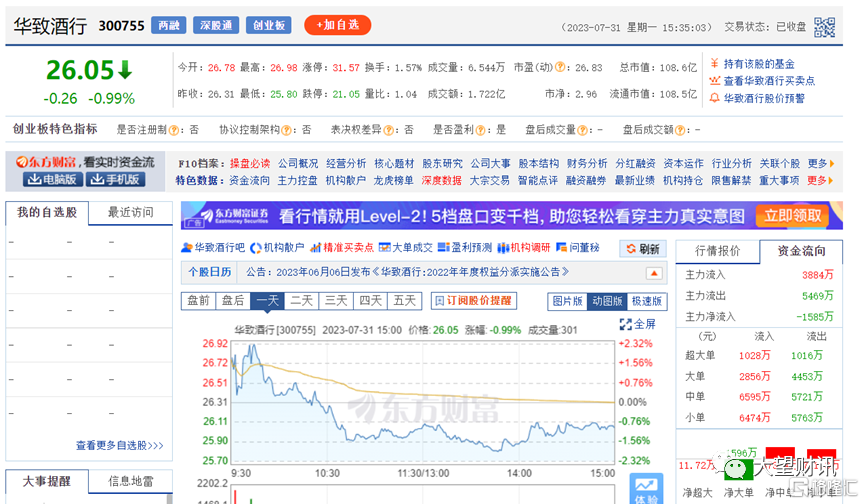864x504 pixels.
Task: Click the help icon beside 盘后成交量
Action: click(x=582, y=130)
